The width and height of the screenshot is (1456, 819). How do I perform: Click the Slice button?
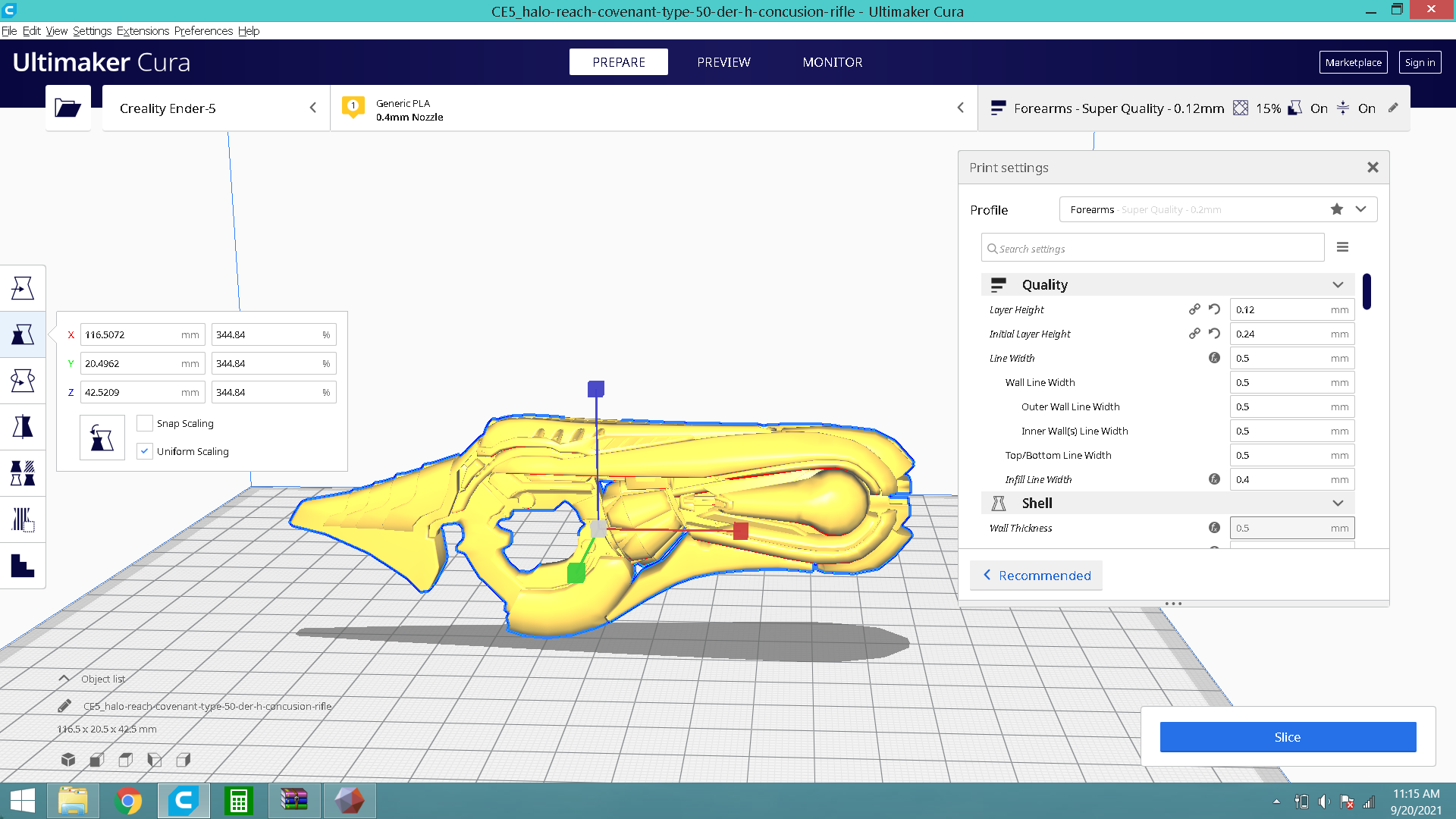(1287, 737)
